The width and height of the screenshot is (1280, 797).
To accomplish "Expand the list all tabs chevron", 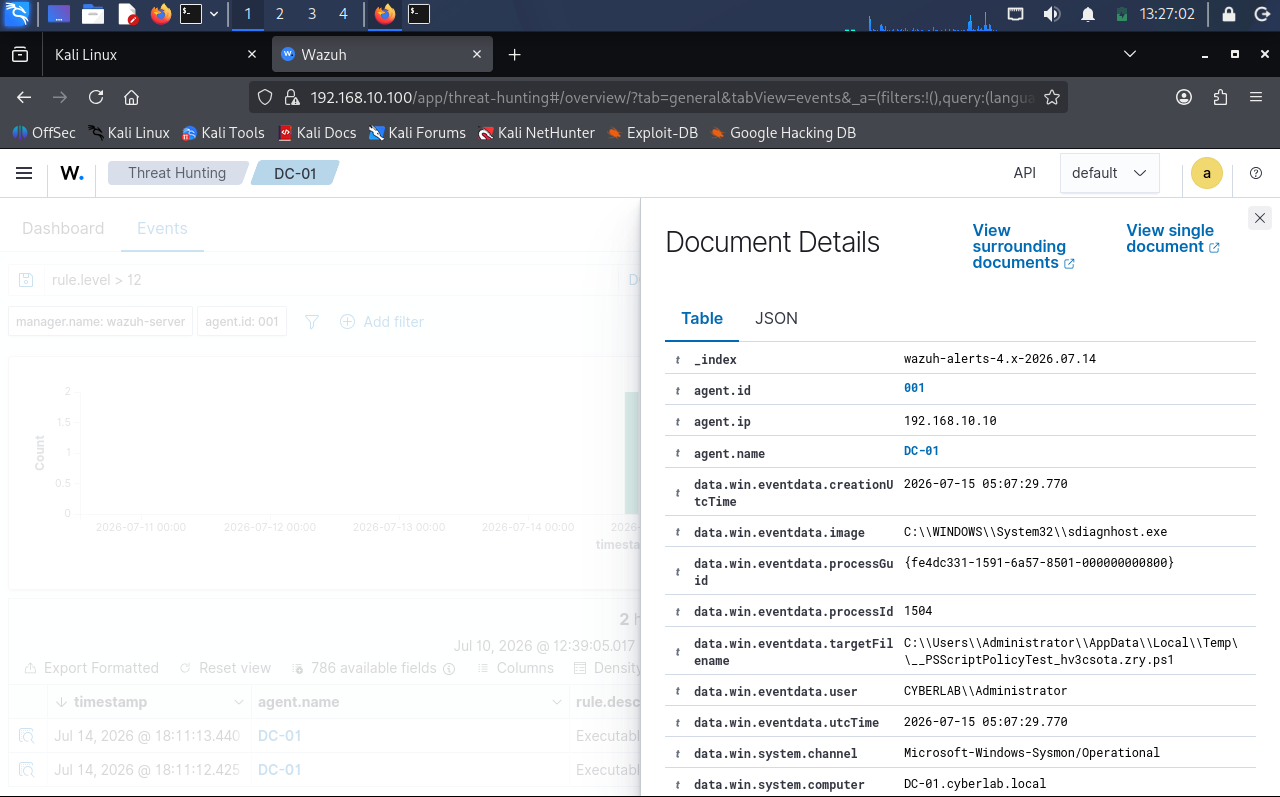I will point(1130,54).
